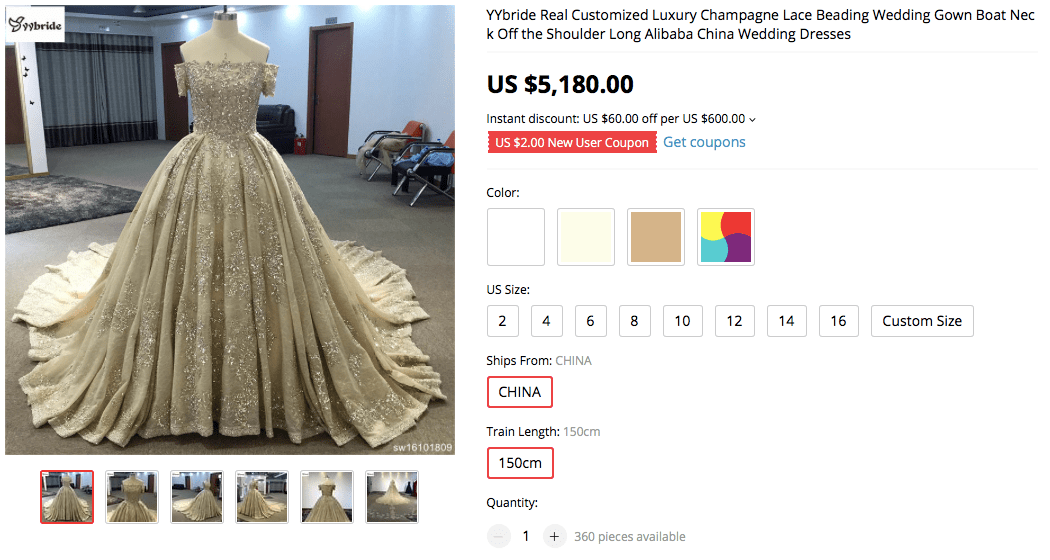Screen dimensions: 1050x560
Task: Decrease quantity with the minus icon
Action: (498, 537)
